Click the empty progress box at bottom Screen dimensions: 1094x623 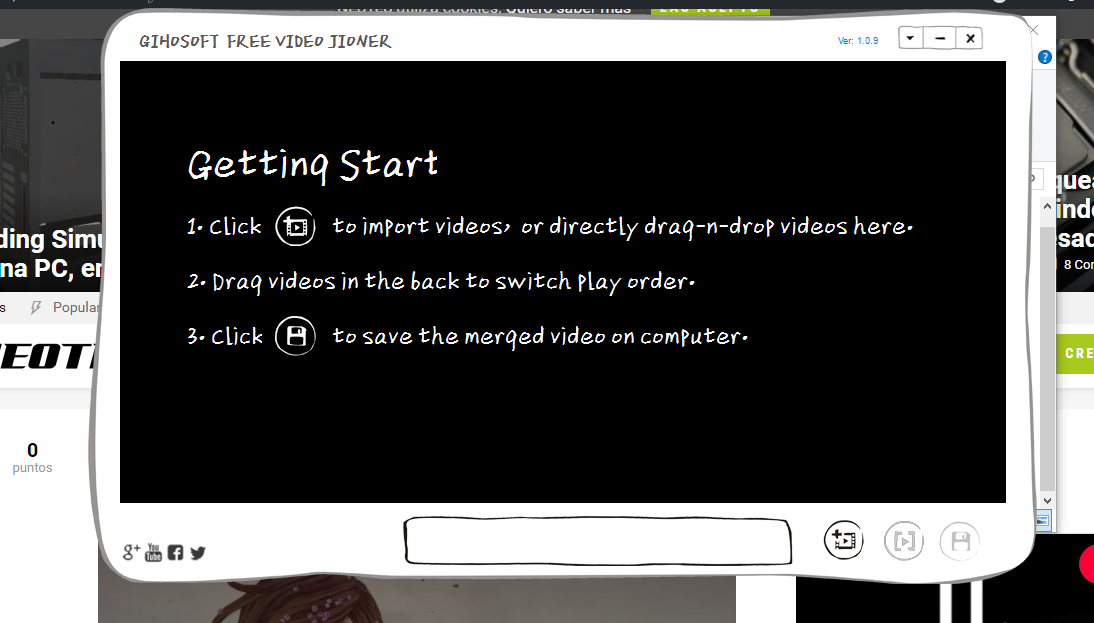598,541
